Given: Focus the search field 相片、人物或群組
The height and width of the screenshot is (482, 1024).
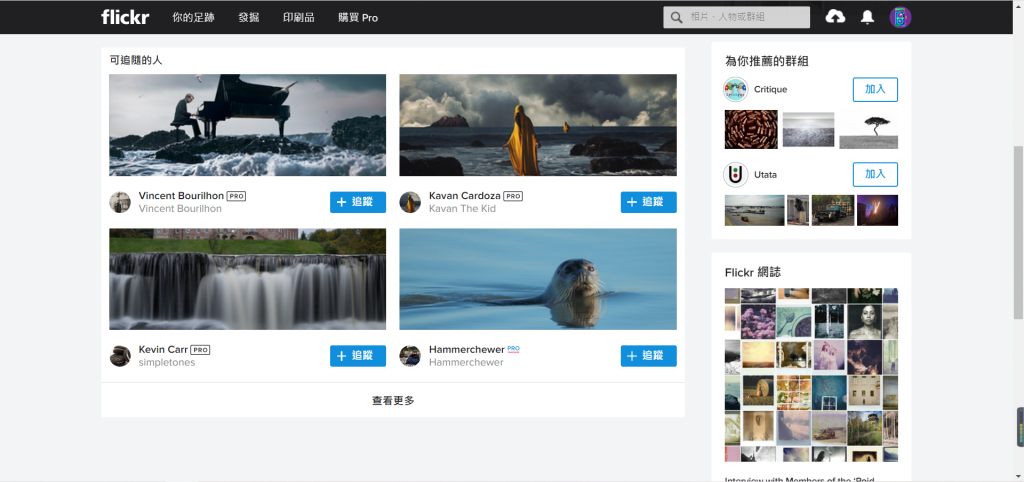Looking at the screenshot, I should coord(737,18).
